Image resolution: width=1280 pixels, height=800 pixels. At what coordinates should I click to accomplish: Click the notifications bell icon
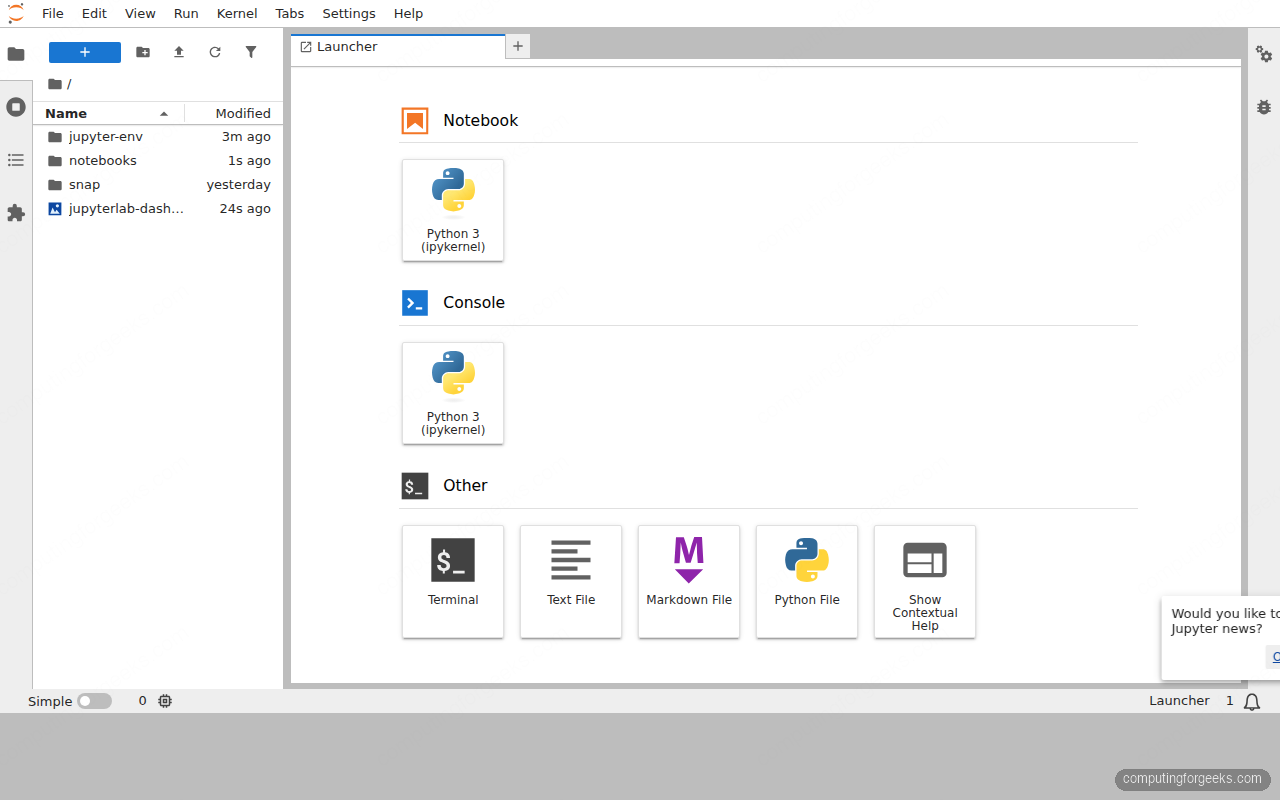1252,702
